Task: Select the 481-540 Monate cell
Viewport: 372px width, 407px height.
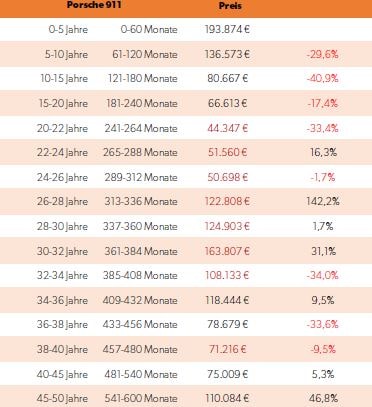Action: click(x=141, y=374)
